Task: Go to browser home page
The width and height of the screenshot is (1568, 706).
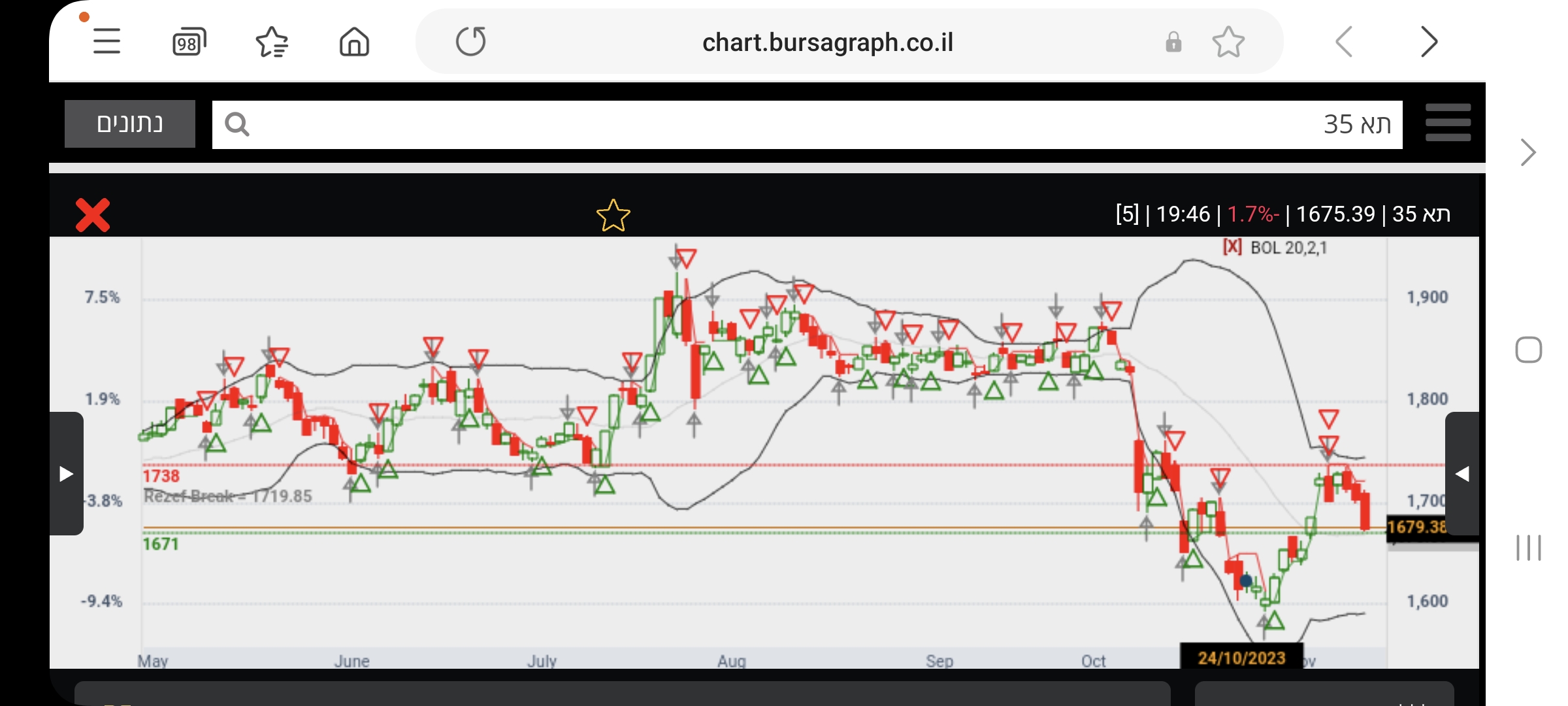Action: [354, 42]
